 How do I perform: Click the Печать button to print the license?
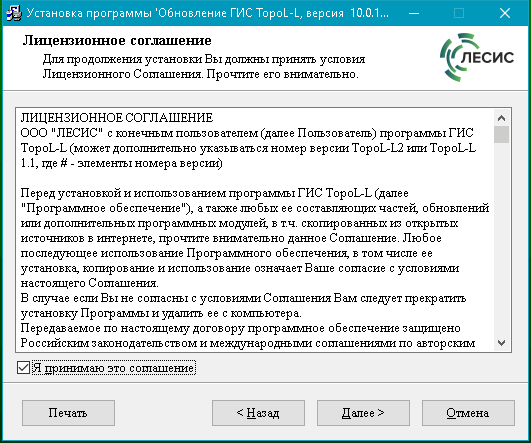[68, 413]
